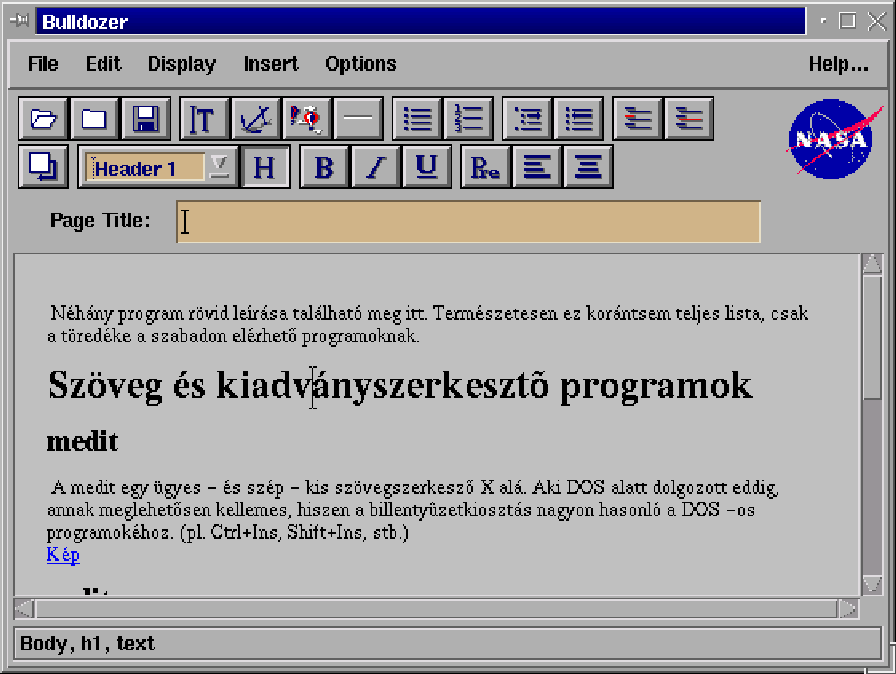Click the red-marked lines icon with short red line

pos(638,119)
